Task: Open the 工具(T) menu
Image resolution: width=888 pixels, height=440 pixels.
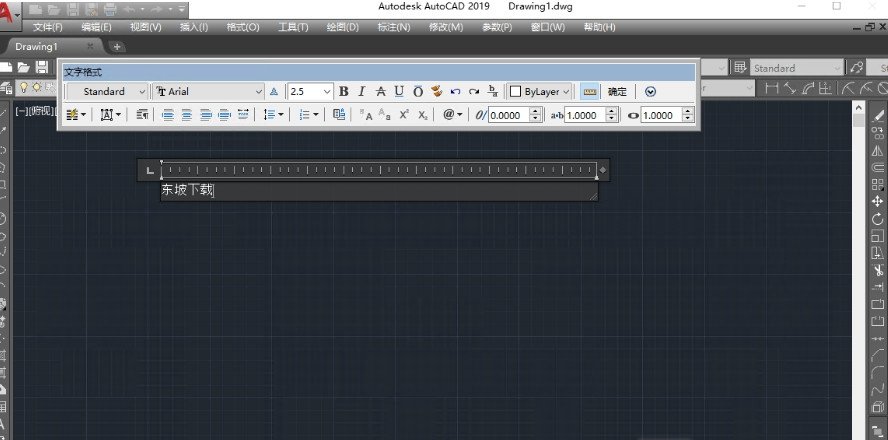Action: 293,27
